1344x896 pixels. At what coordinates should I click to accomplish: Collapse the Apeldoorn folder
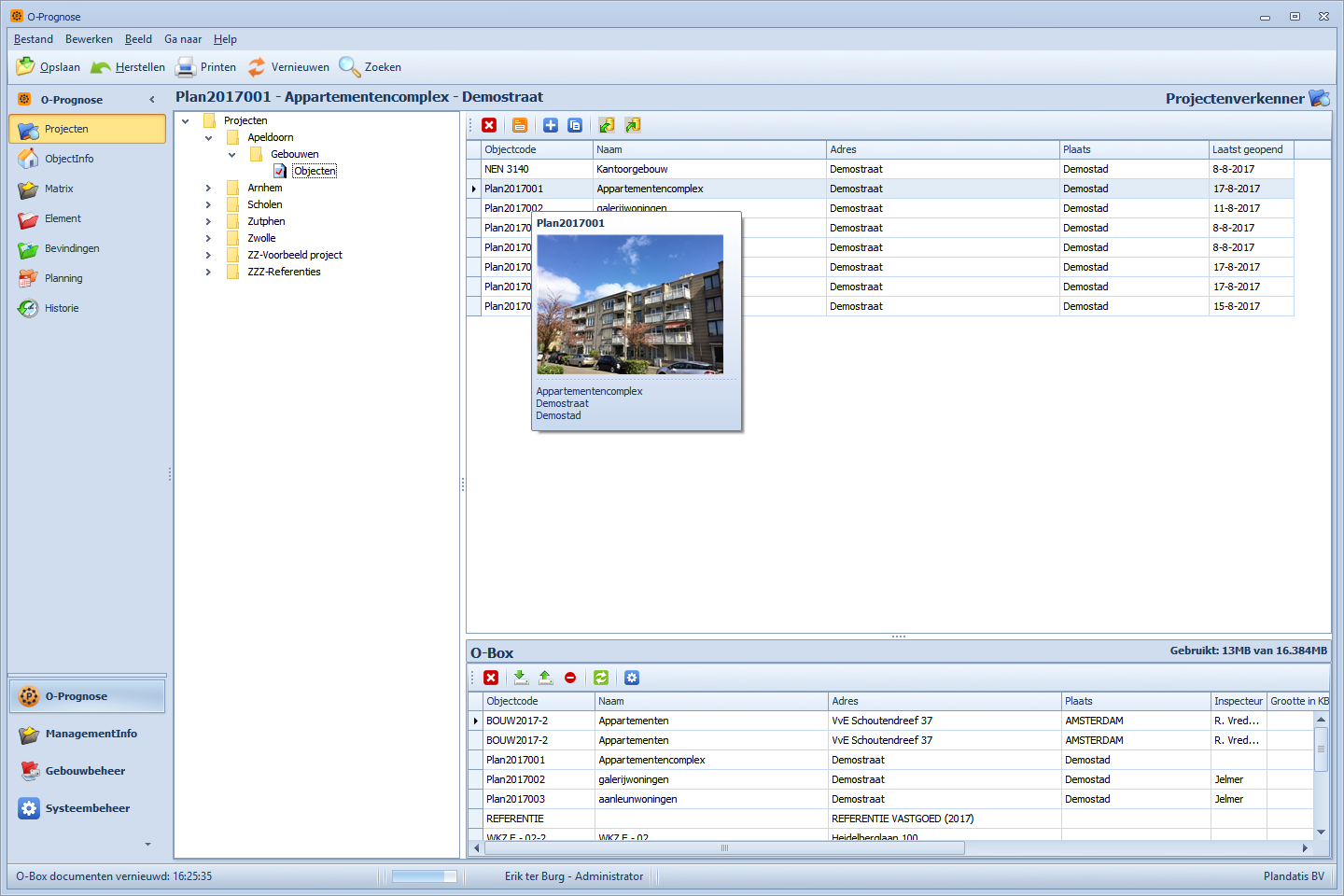click(x=208, y=137)
